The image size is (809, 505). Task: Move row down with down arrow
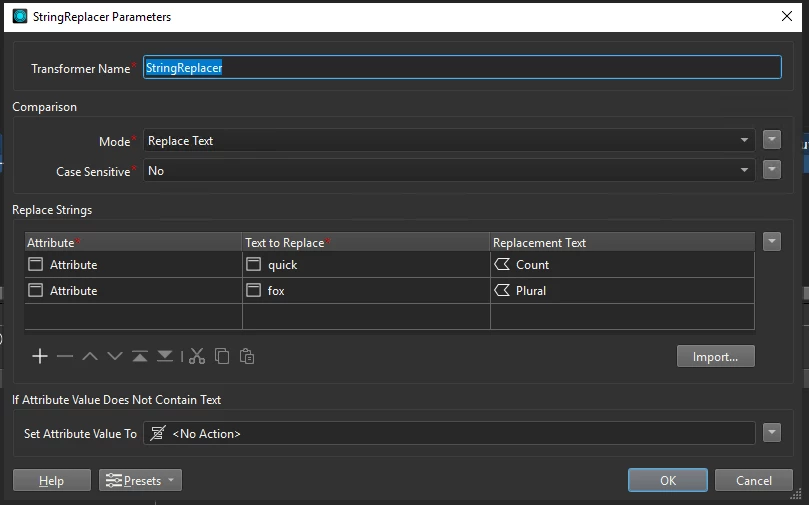point(115,356)
